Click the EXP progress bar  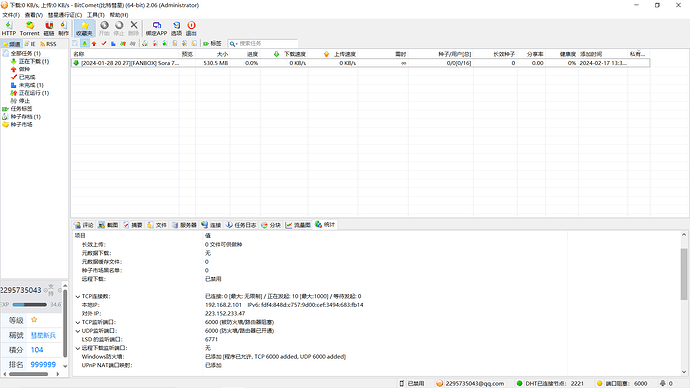tap(29, 304)
